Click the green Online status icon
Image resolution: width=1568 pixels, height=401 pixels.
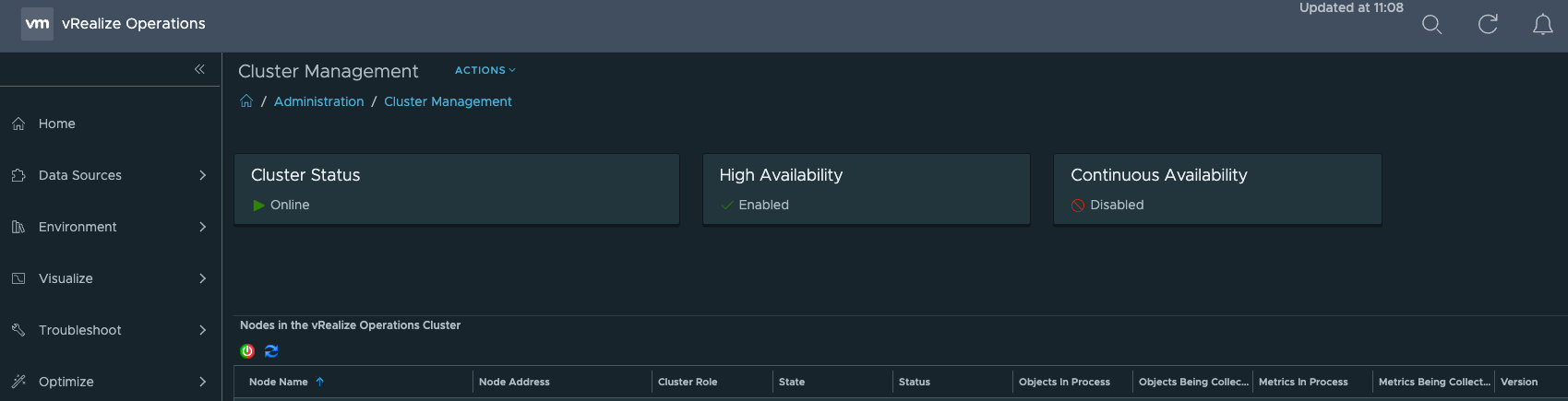pyautogui.click(x=259, y=206)
